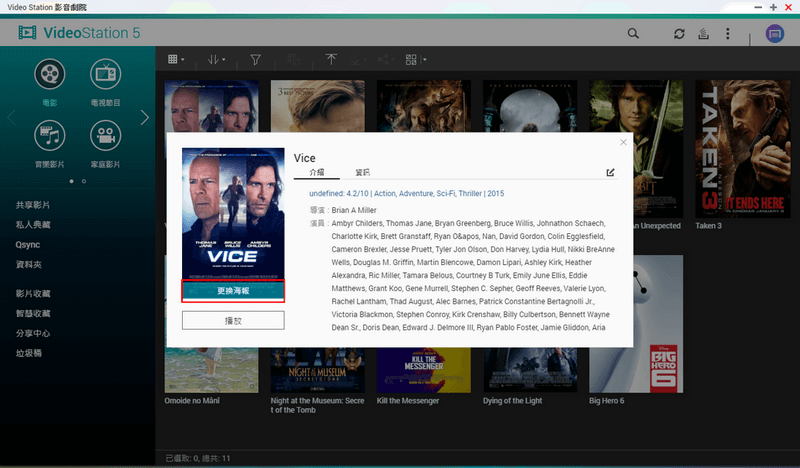The height and width of the screenshot is (468, 800).
Task: Select the music videos icon
Action: tap(49, 135)
